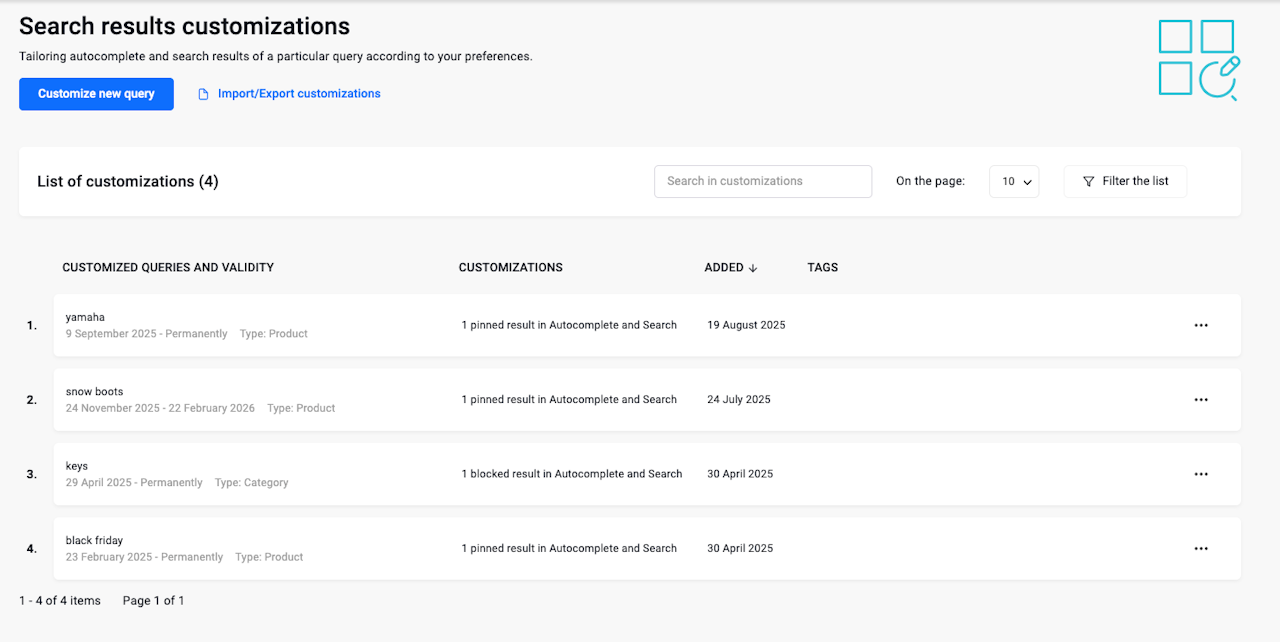The height and width of the screenshot is (642, 1280).
Task: Open the three-dot menu for black friday row
Action: pos(1201,548)
